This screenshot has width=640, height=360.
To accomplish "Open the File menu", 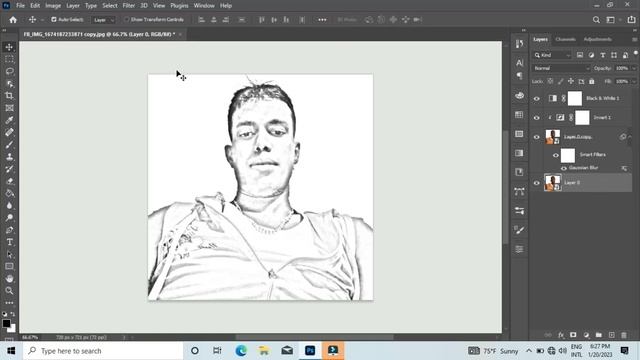I will coord(20,6).
